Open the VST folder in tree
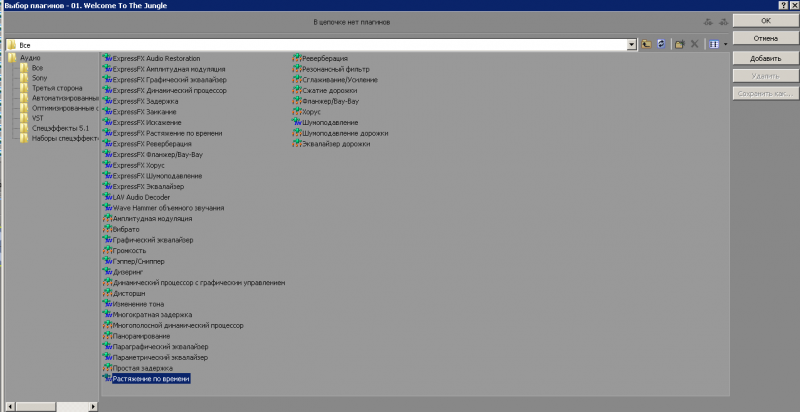 coord(38,117)
